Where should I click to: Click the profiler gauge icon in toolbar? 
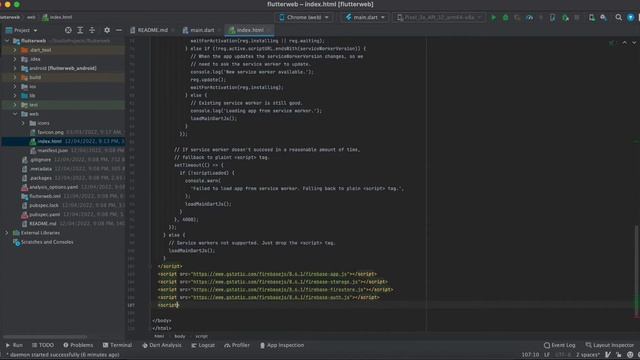529,18
